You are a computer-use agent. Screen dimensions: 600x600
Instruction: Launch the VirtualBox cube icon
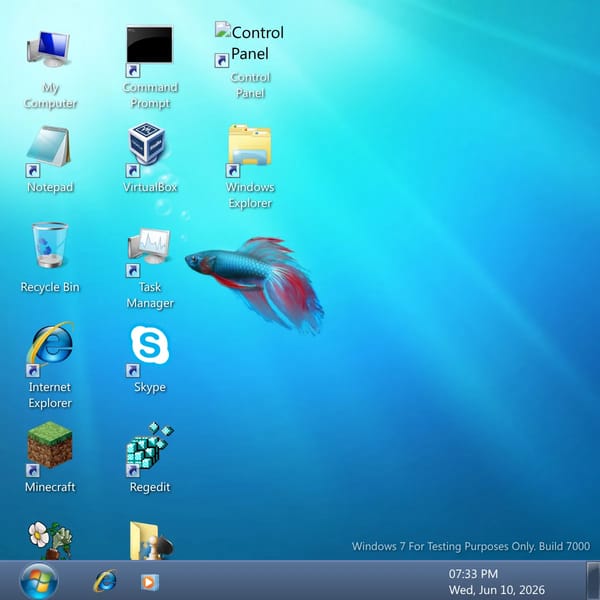pos(147,142)
